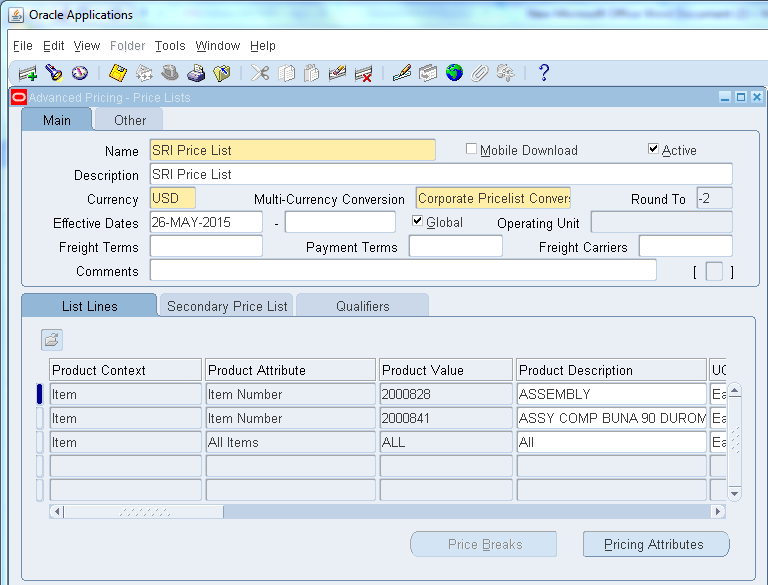This screenshot has height=585, width=768.
Task: Click the Effective Dates start field 26-MAY-2015
Action: pos(206,222)
